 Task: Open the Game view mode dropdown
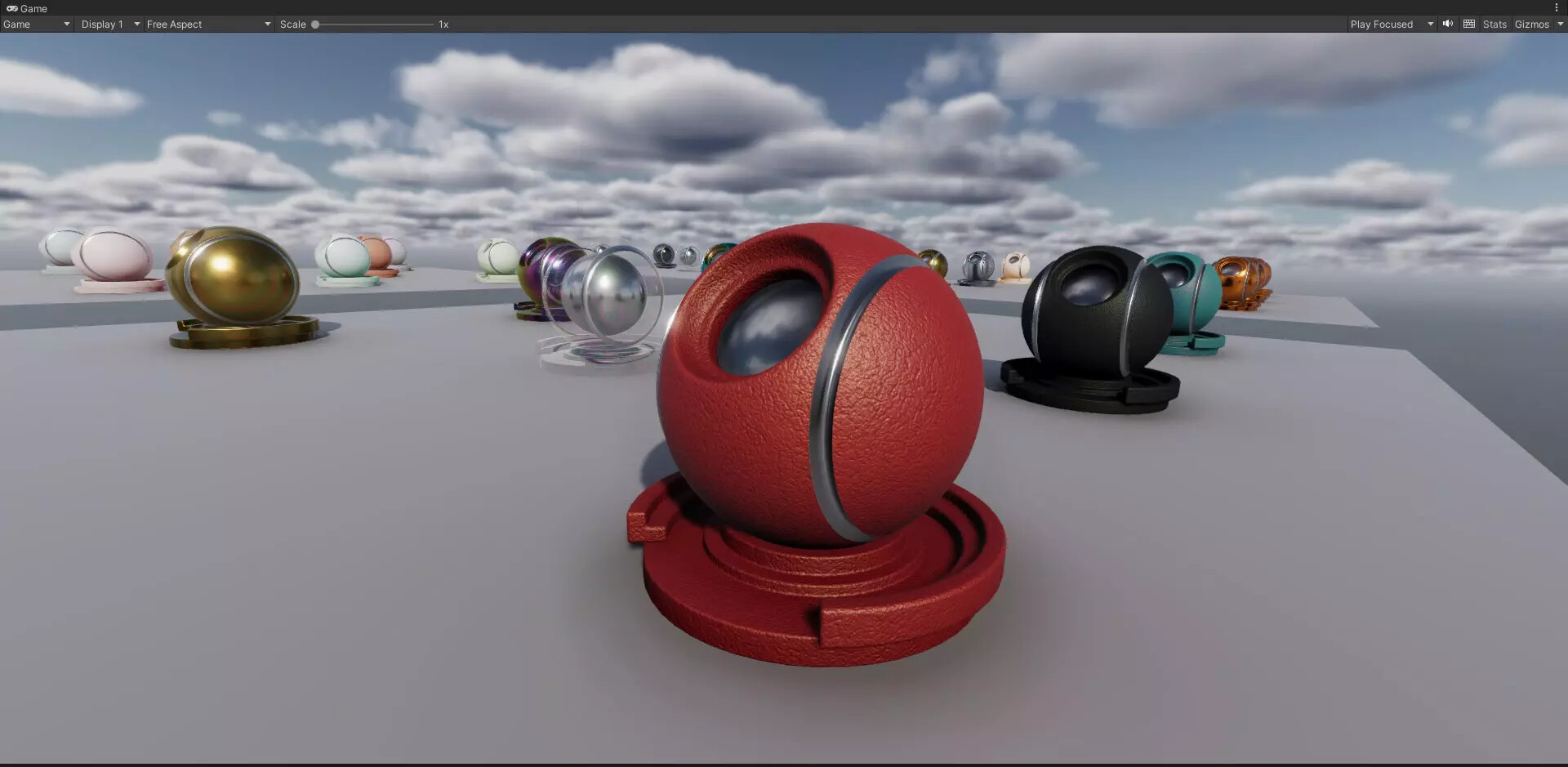[37, 25]
